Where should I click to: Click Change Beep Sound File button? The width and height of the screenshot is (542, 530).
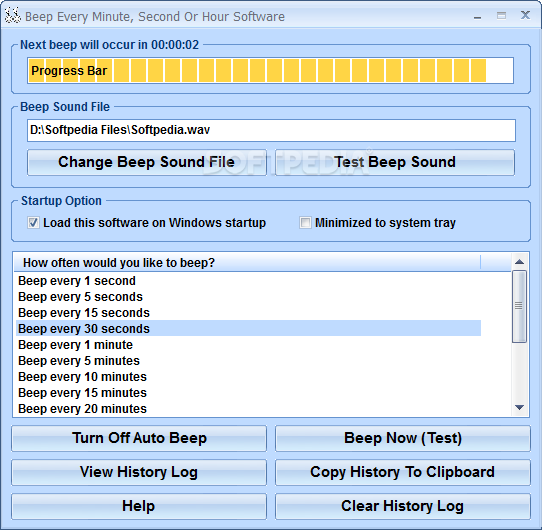pos(147,162)
